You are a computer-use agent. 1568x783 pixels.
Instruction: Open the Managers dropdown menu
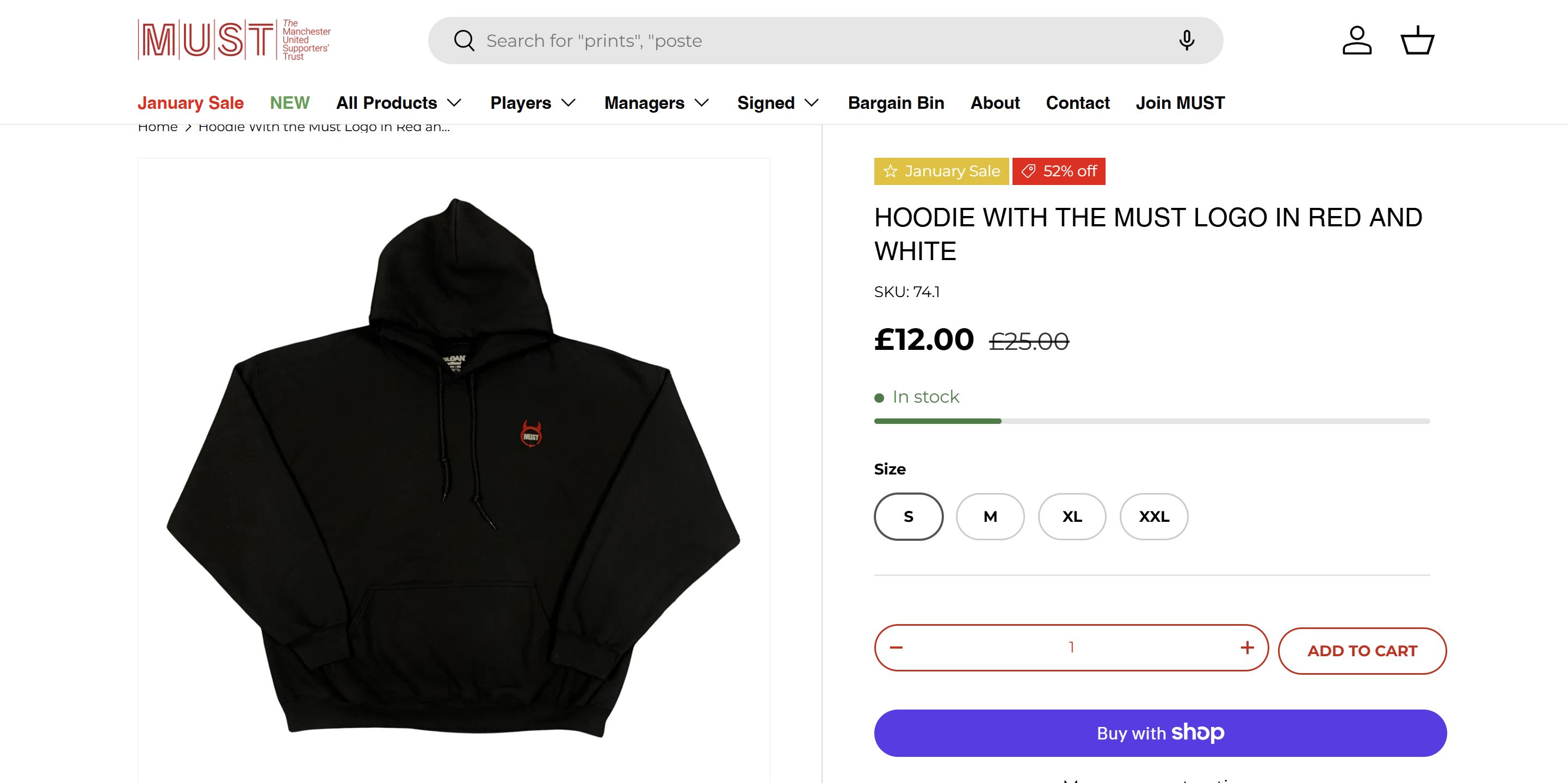tap(656, 103)
